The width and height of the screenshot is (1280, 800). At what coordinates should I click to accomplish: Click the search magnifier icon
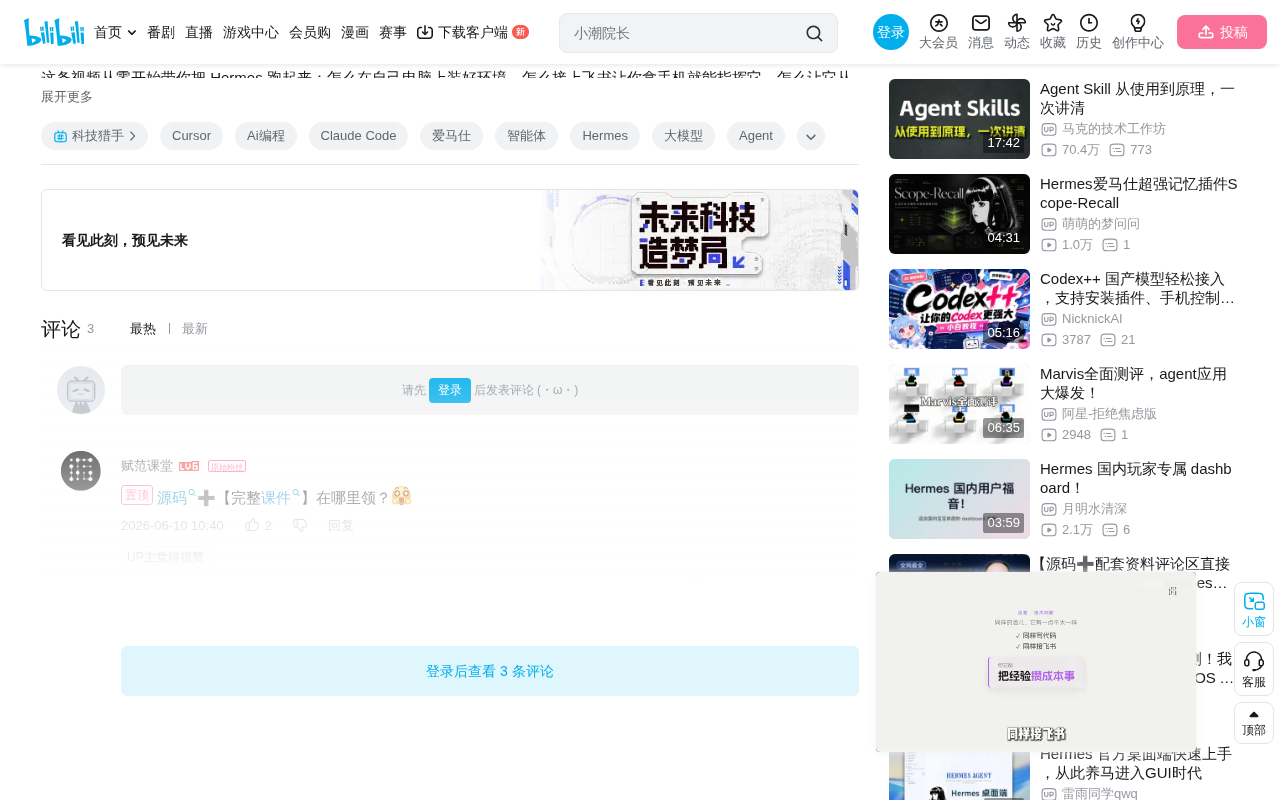[814, 33]
